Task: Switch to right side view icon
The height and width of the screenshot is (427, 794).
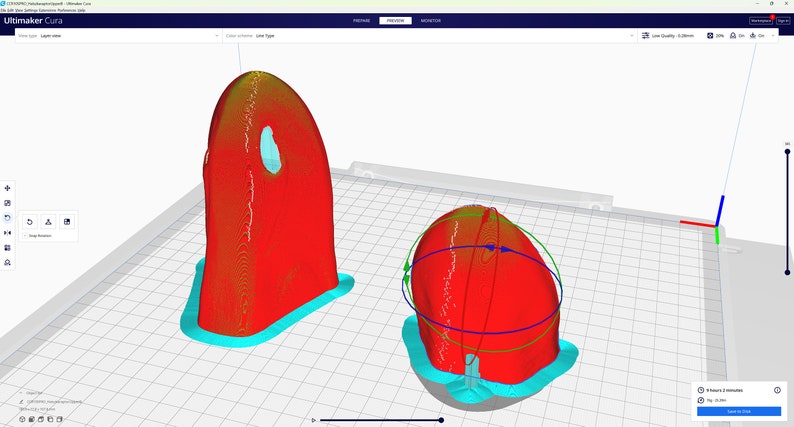Action: [59, 419]
